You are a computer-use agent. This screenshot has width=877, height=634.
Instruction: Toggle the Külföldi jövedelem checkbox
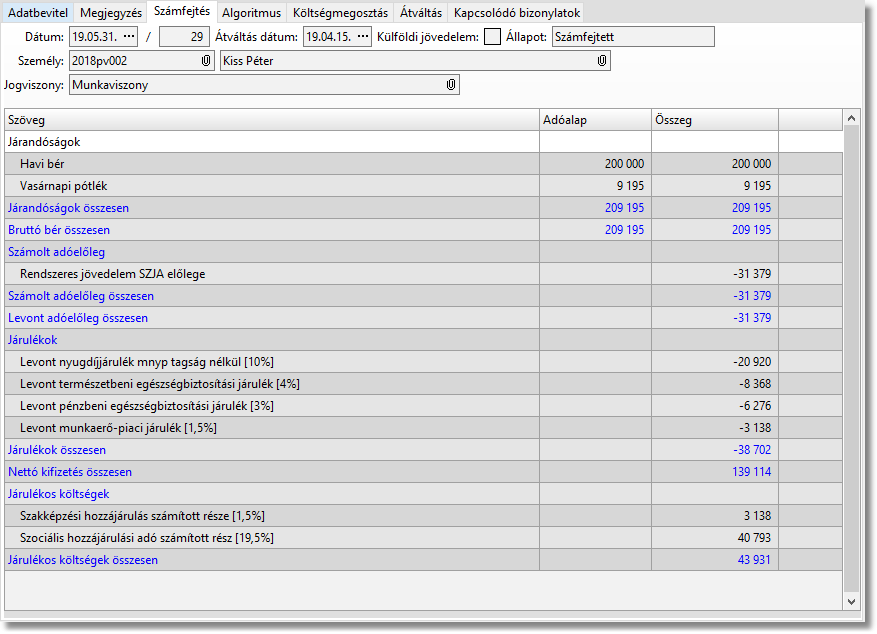(x=492, y=37)
